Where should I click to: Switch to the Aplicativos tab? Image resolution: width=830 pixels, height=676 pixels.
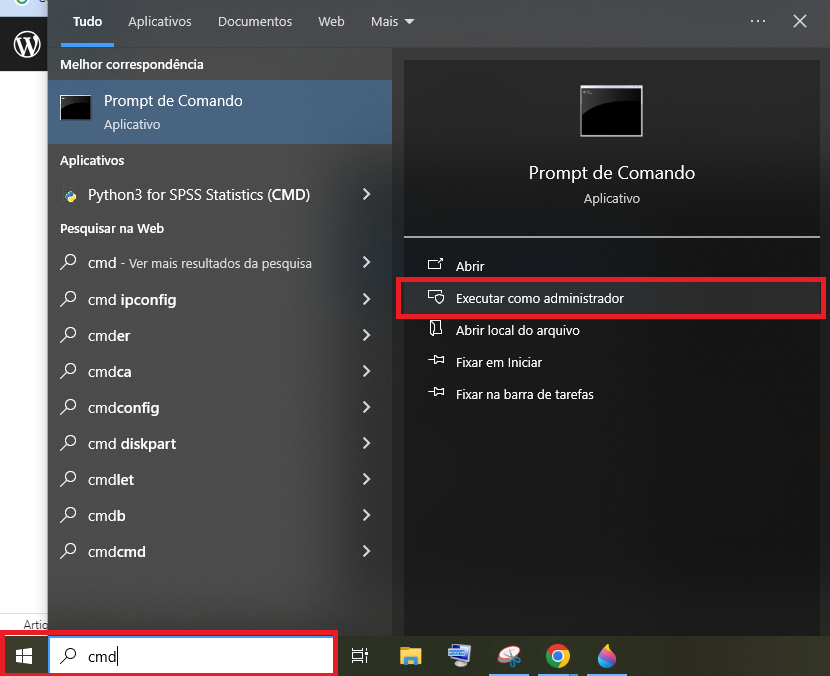click(160, 22)
